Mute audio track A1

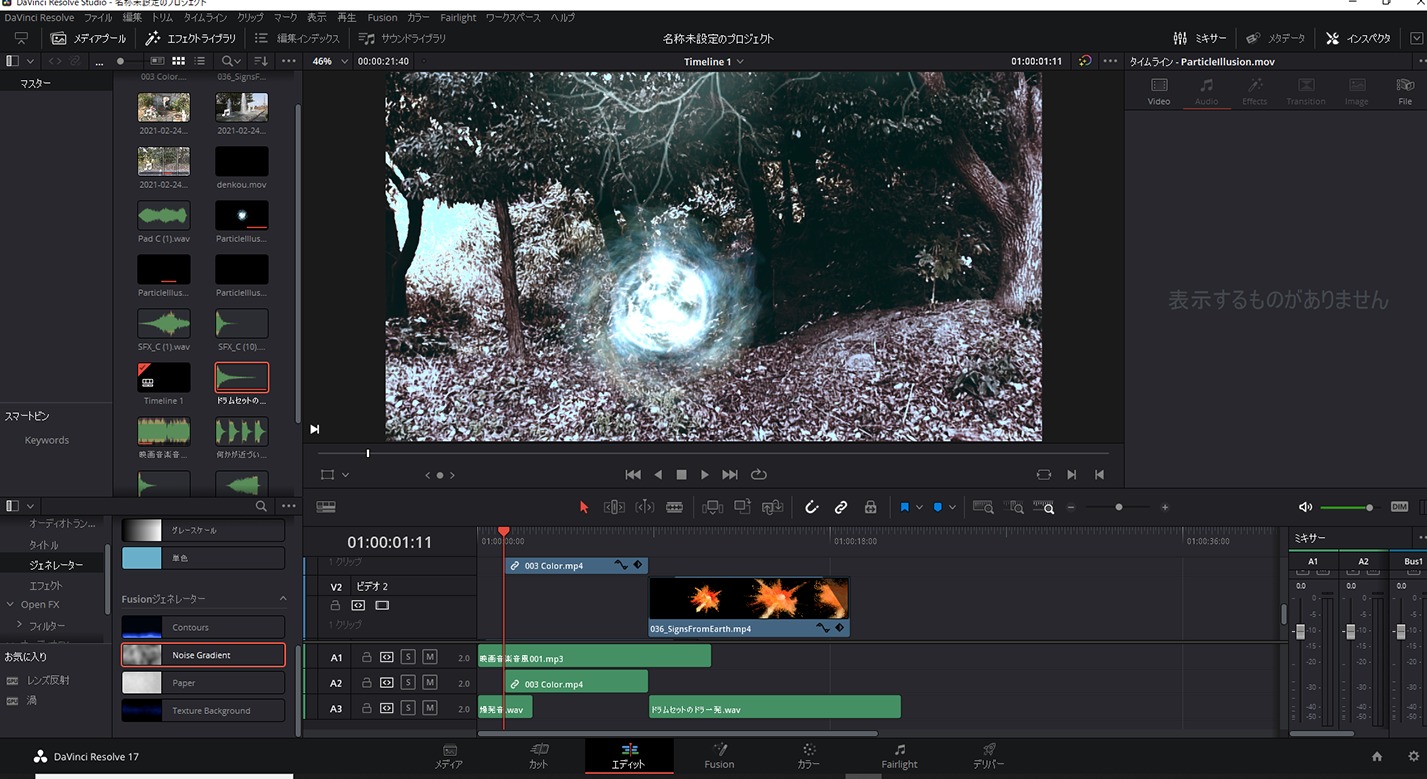tap(430, 657)
